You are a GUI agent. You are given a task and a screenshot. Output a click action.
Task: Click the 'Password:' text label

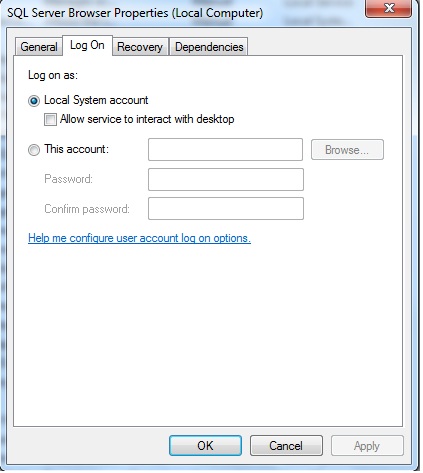pyautogui.click(x=69, y=179)
